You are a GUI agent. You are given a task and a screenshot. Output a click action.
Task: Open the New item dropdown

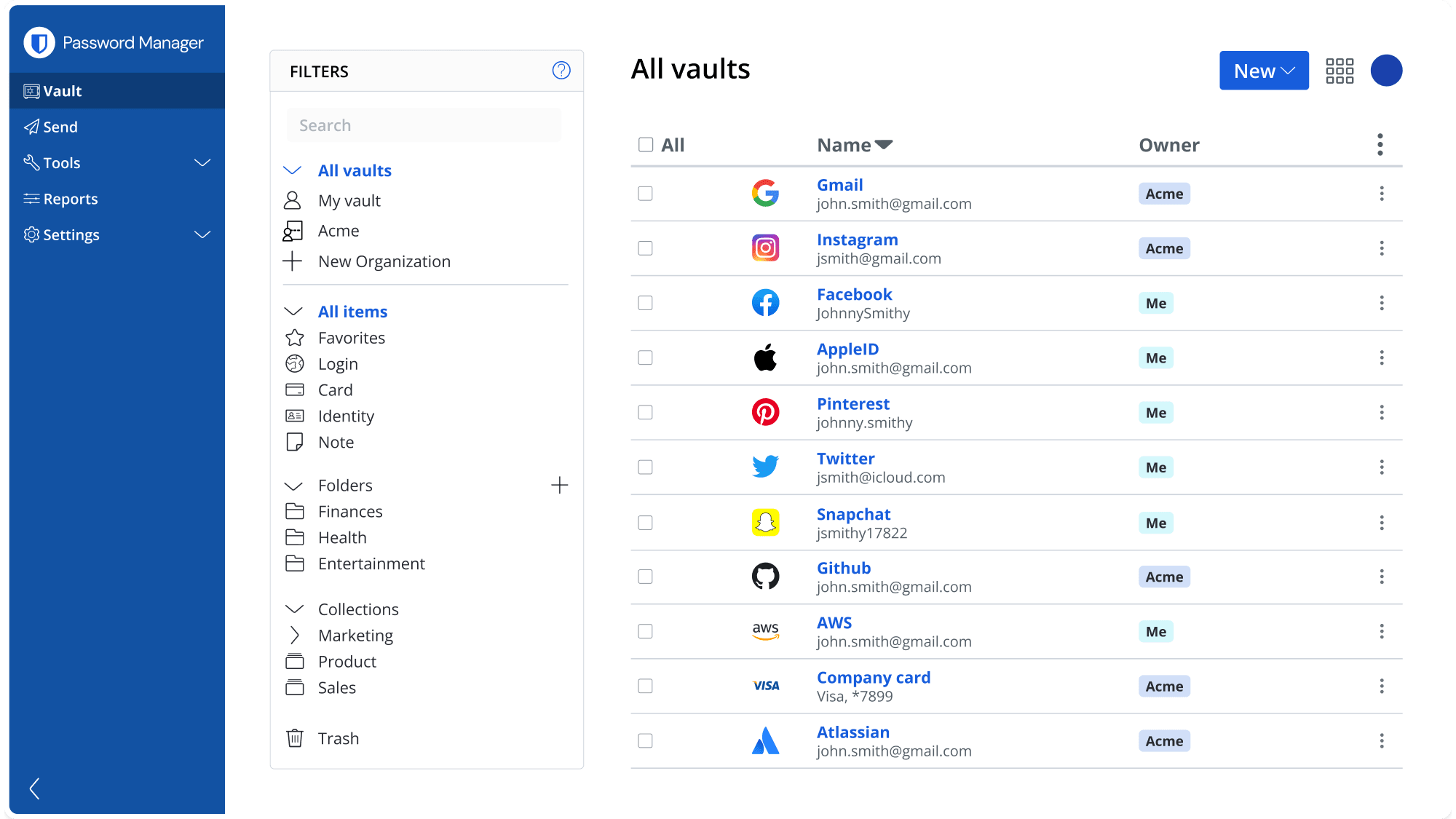click(1264, 71)
